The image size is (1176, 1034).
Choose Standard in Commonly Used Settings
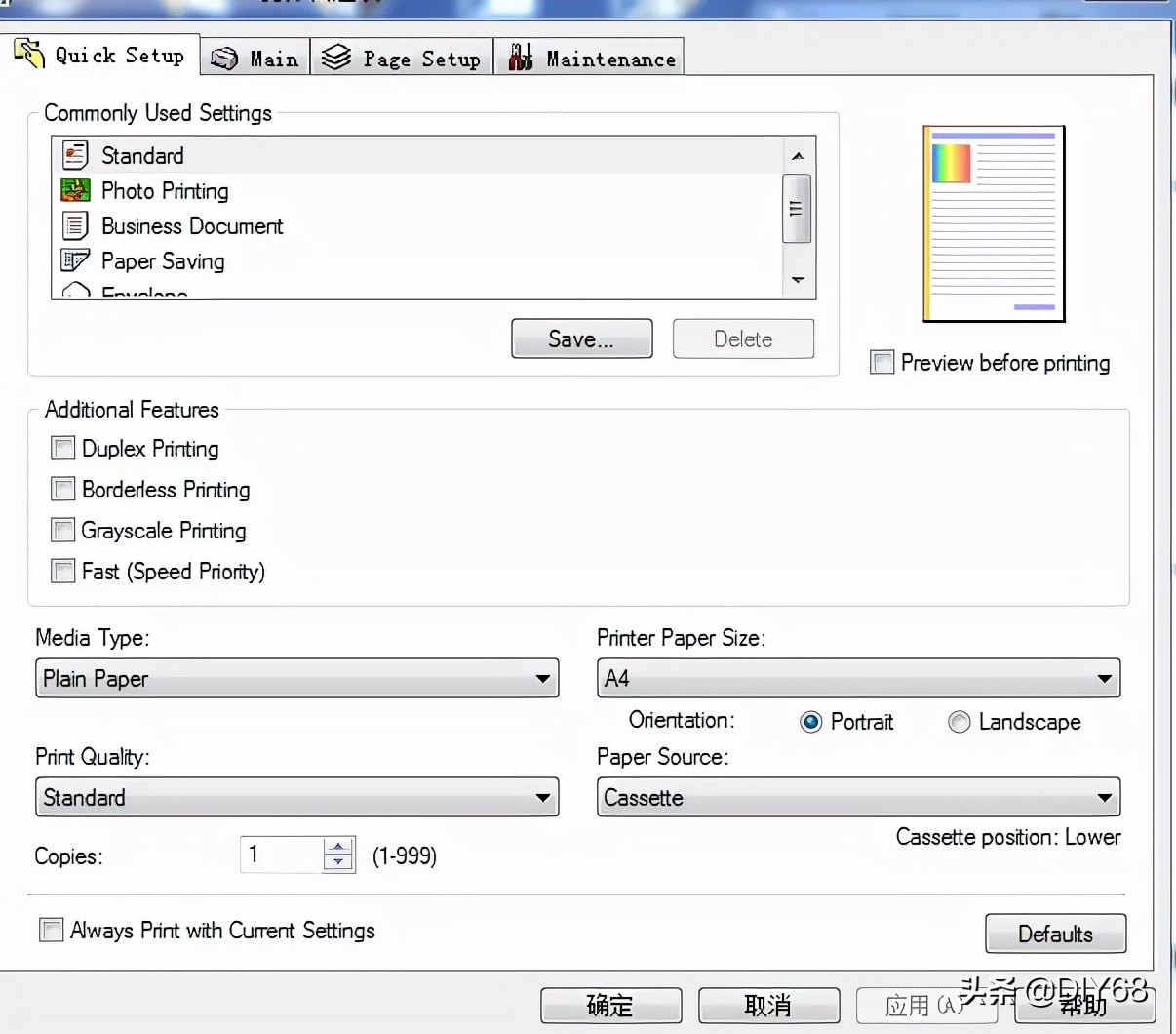click(x=417, y=155)
